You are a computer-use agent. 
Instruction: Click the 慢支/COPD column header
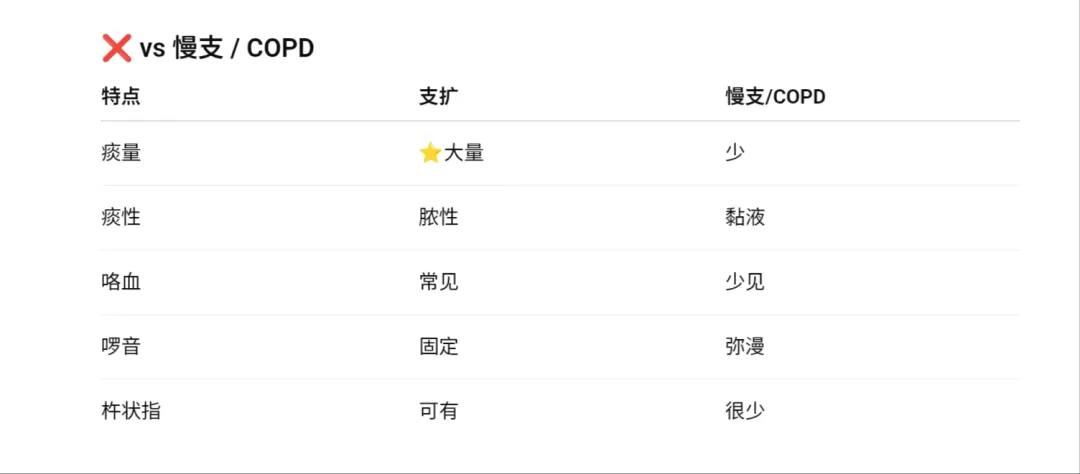click(776, 97)
